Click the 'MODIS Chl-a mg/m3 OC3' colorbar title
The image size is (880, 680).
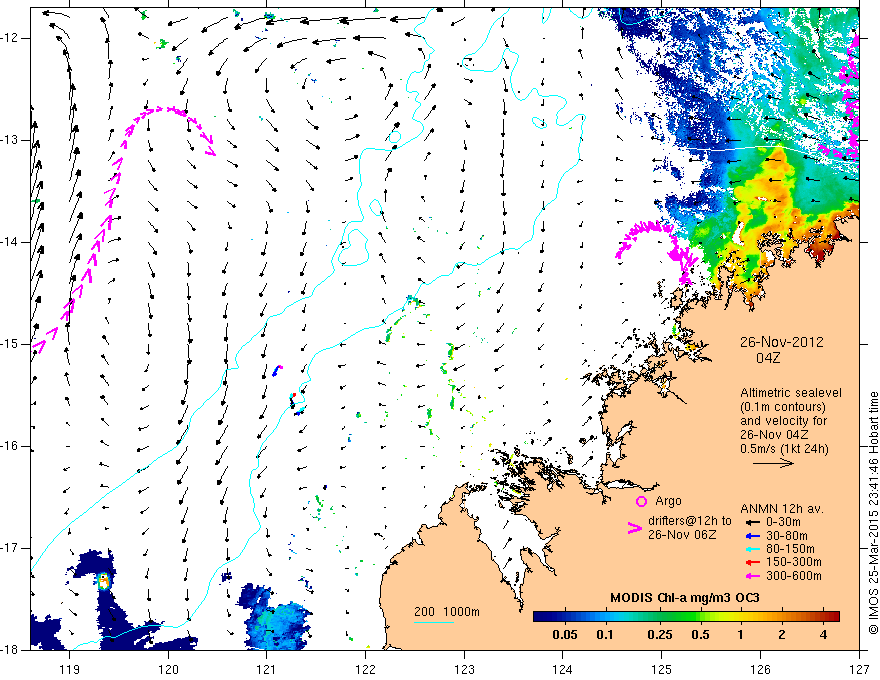[x=685, y=598]
